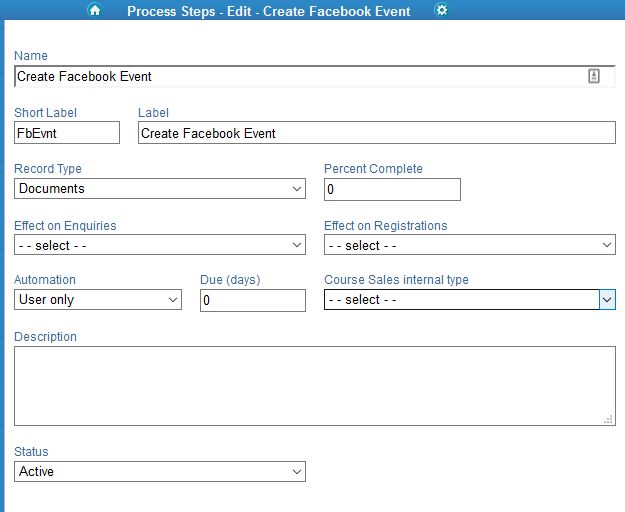Viewport: 625px width, 512px height.
Task: Click the Automation dropdown chevron arrow
Action: tap(173, 300)
